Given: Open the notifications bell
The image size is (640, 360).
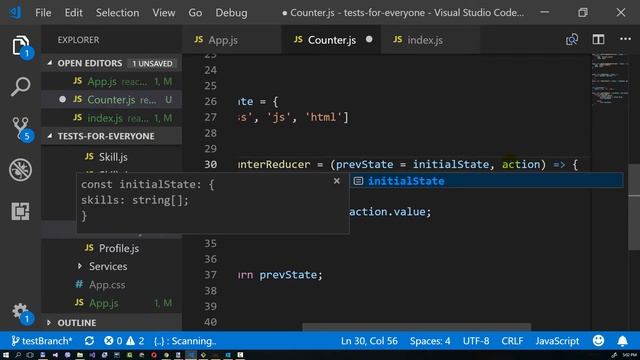Looking at the screenshot, I should coord(622,341).
